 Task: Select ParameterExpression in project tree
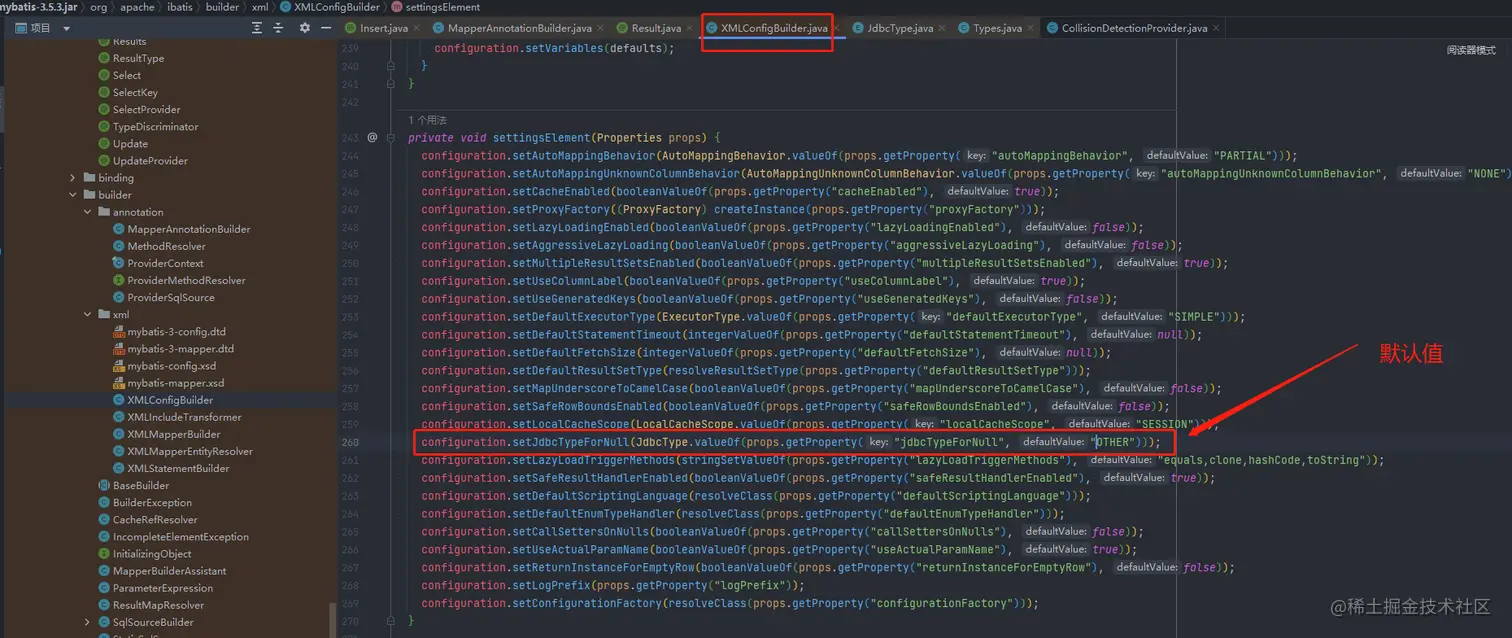coord(162,588)
